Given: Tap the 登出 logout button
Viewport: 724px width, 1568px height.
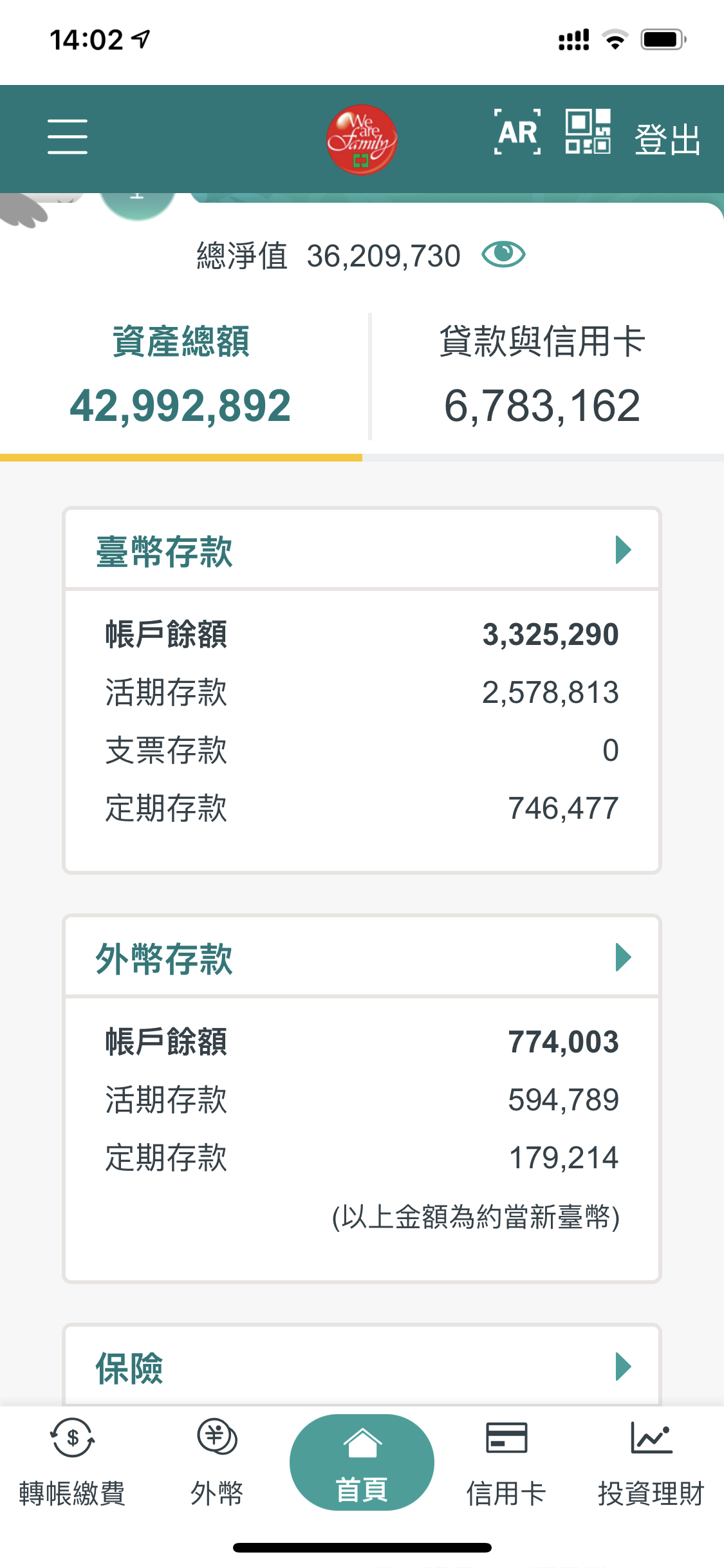Looking at the screenshot, I should 667,139.
